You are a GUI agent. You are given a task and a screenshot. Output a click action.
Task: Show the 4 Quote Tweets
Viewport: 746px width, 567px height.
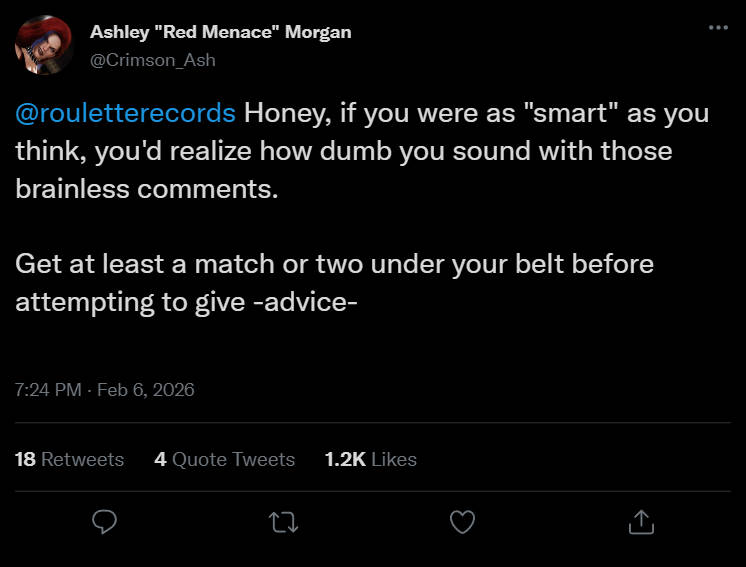(225, 459)
